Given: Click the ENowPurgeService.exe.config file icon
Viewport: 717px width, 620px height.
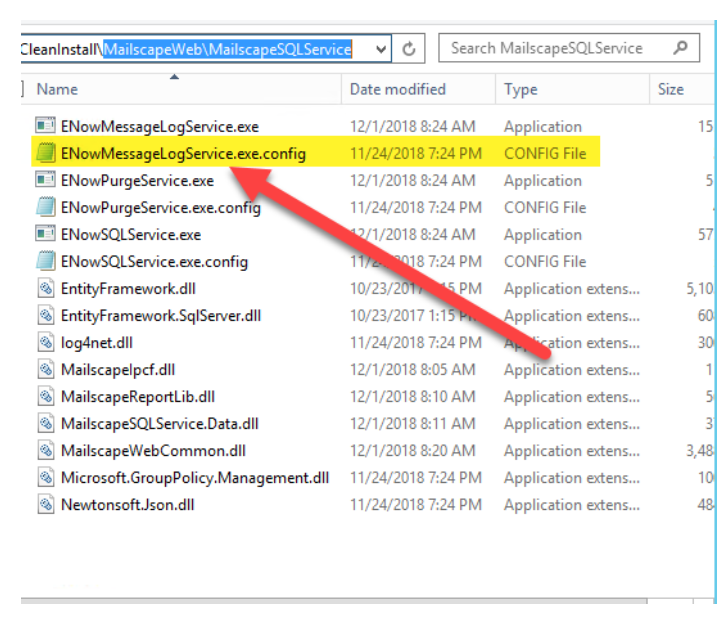Looking at the screenshot, I should (45, 207).
